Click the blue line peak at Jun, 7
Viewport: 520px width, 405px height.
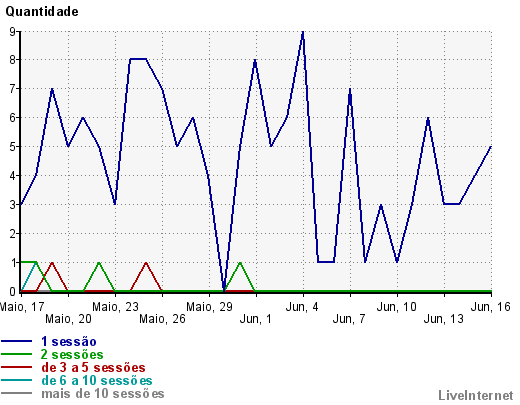tap(350, 89)
